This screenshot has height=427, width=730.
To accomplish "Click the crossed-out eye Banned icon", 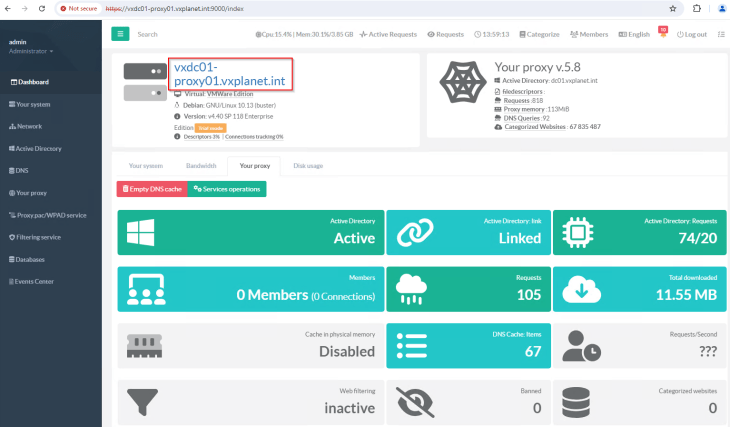I will (x=412, y=401).
